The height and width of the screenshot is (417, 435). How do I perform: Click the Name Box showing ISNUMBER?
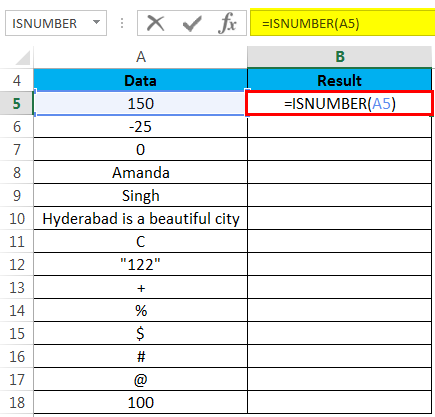click(x=56, y=23)
